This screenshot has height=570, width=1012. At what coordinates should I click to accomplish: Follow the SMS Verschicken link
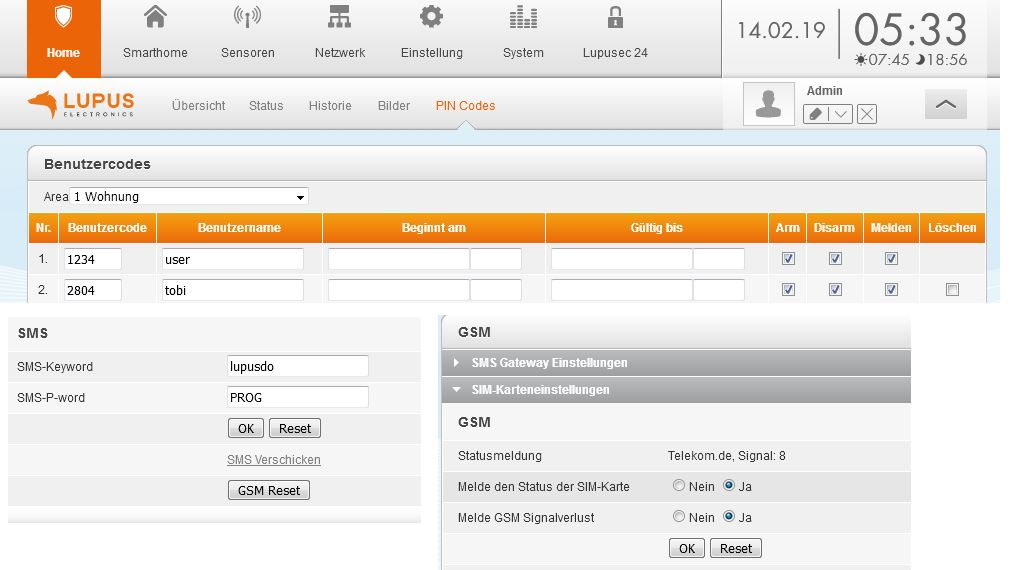274,460
